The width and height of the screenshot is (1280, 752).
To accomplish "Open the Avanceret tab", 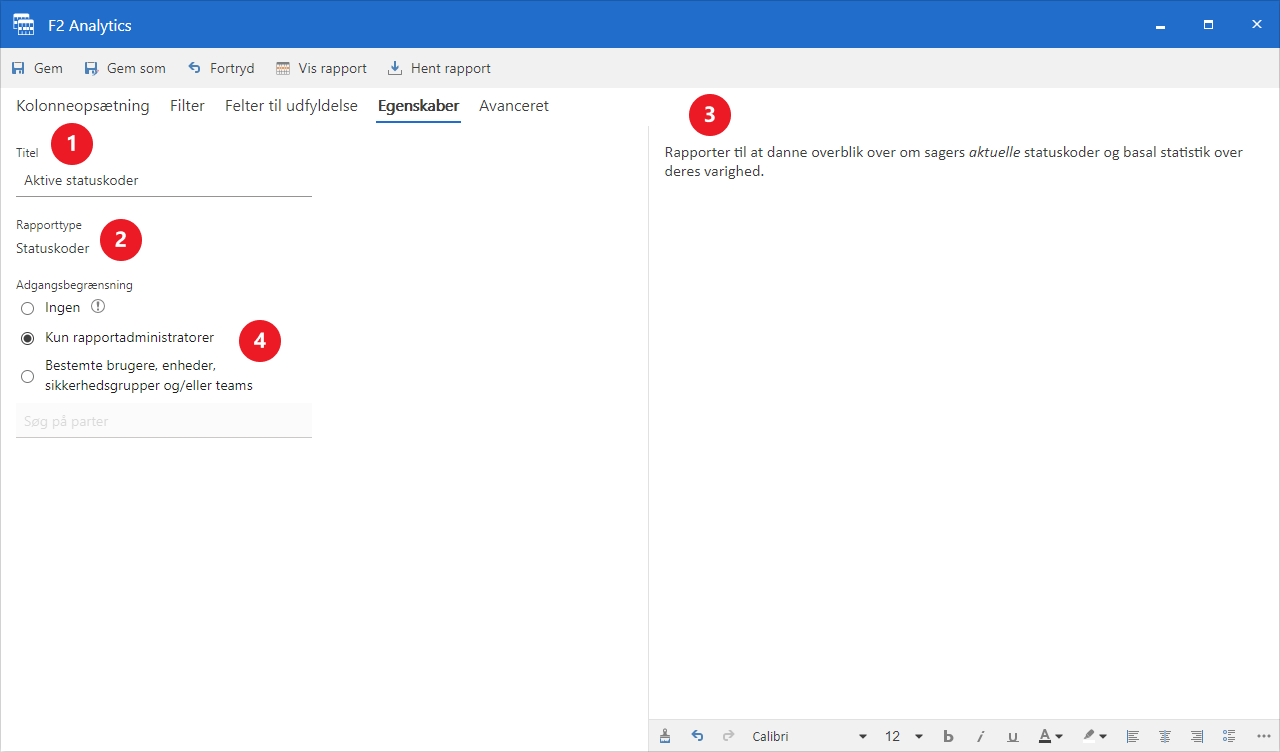I will click(513, 106).
